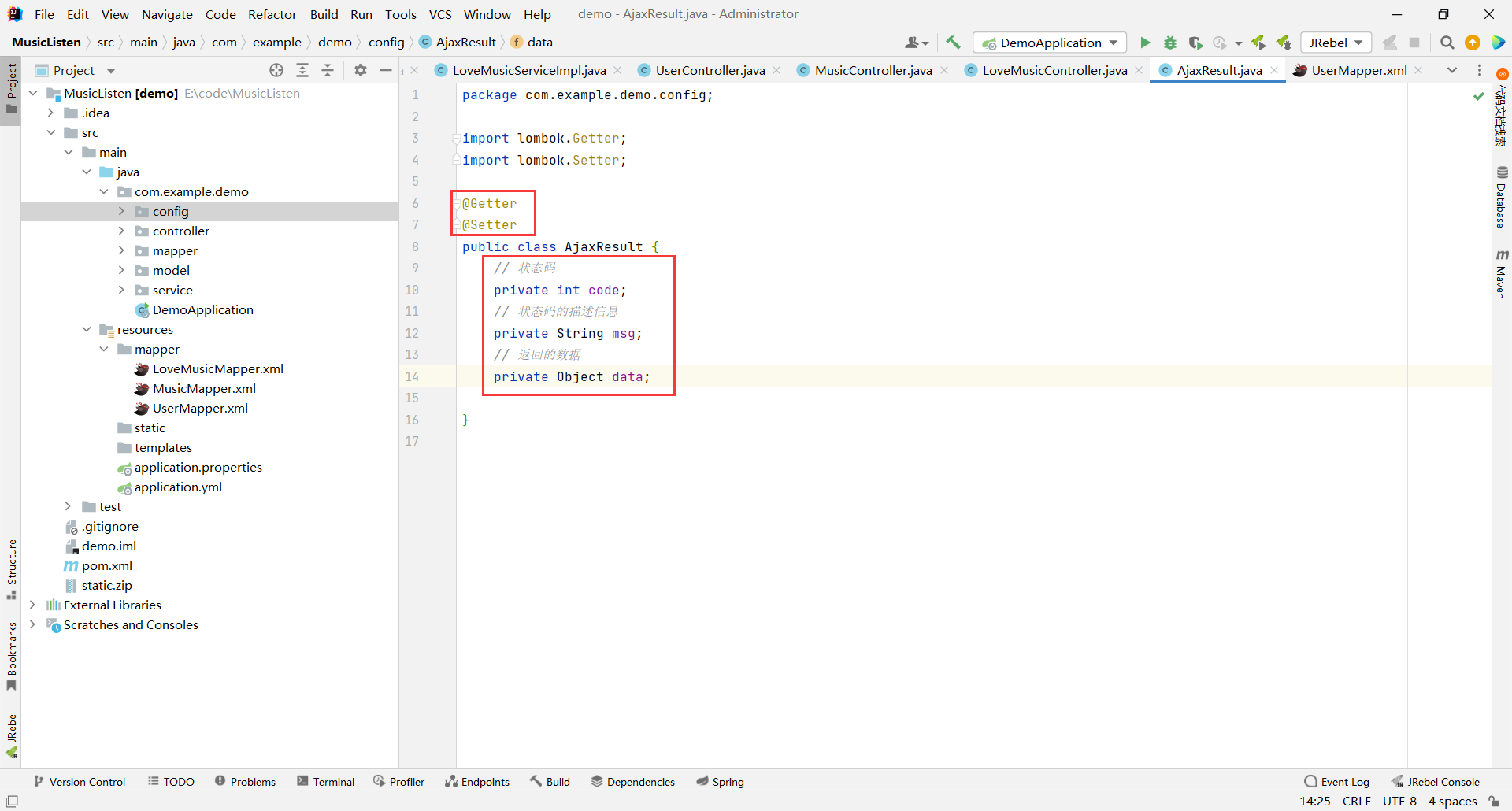Close the UserController.java tab
Screen dimensions: 1512x811
(776, 70)
